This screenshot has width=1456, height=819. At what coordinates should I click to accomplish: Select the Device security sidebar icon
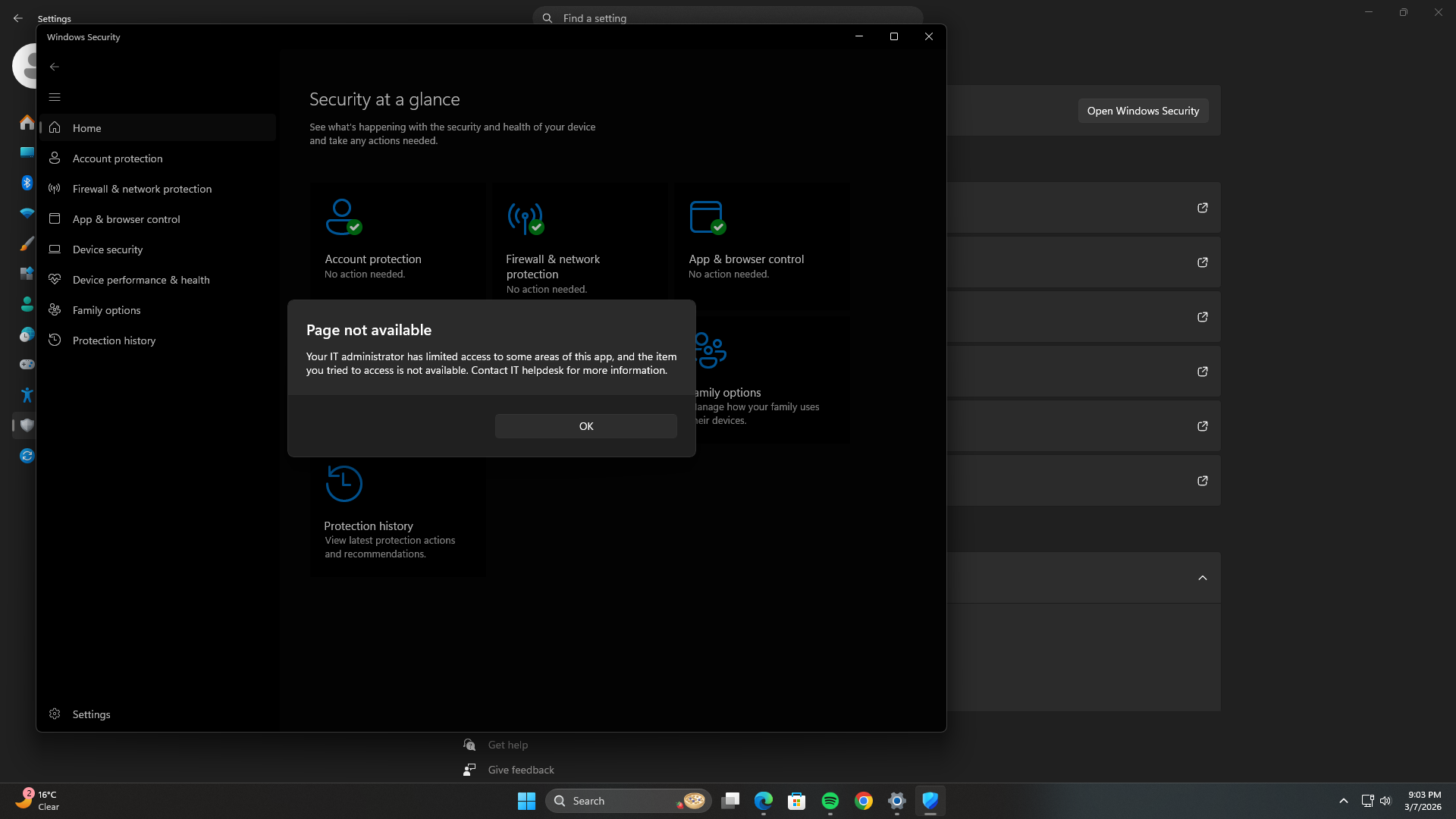[x=54, y=249]
